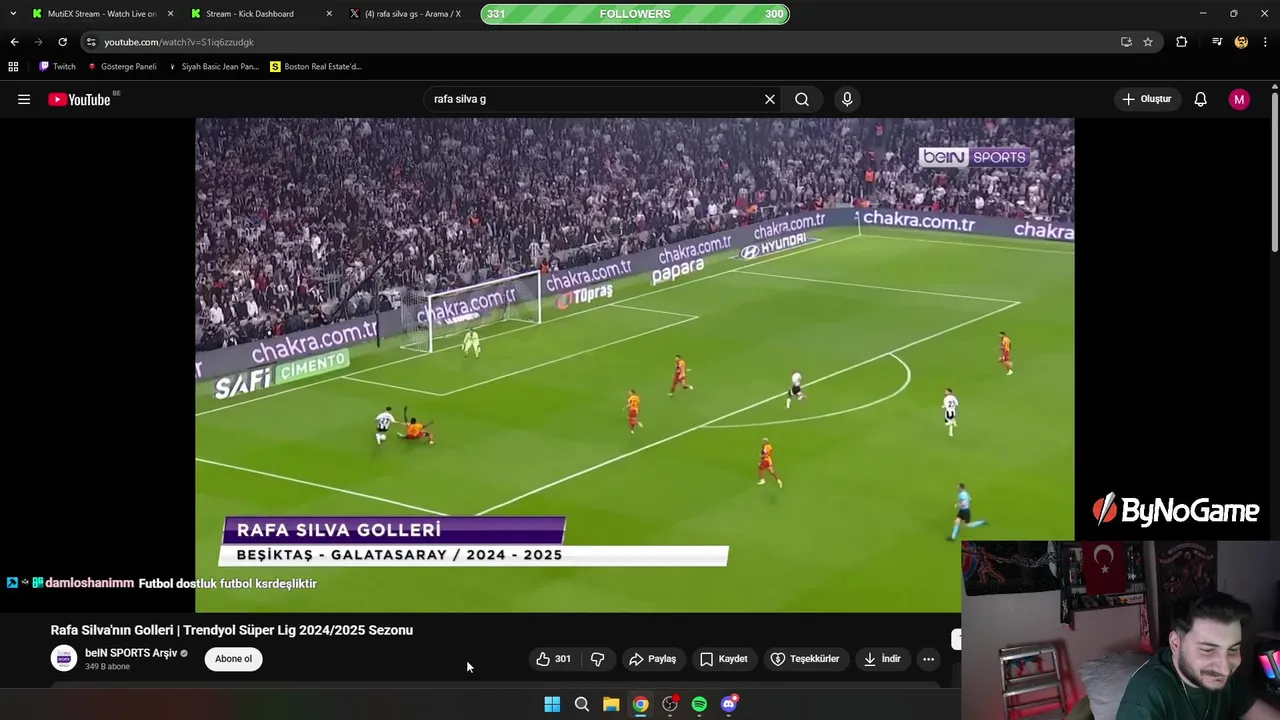Viewport: 1280px width, 720px height.
Task: Open Siyah Basic Jean bookmark
Action: [x=213, y=66]
